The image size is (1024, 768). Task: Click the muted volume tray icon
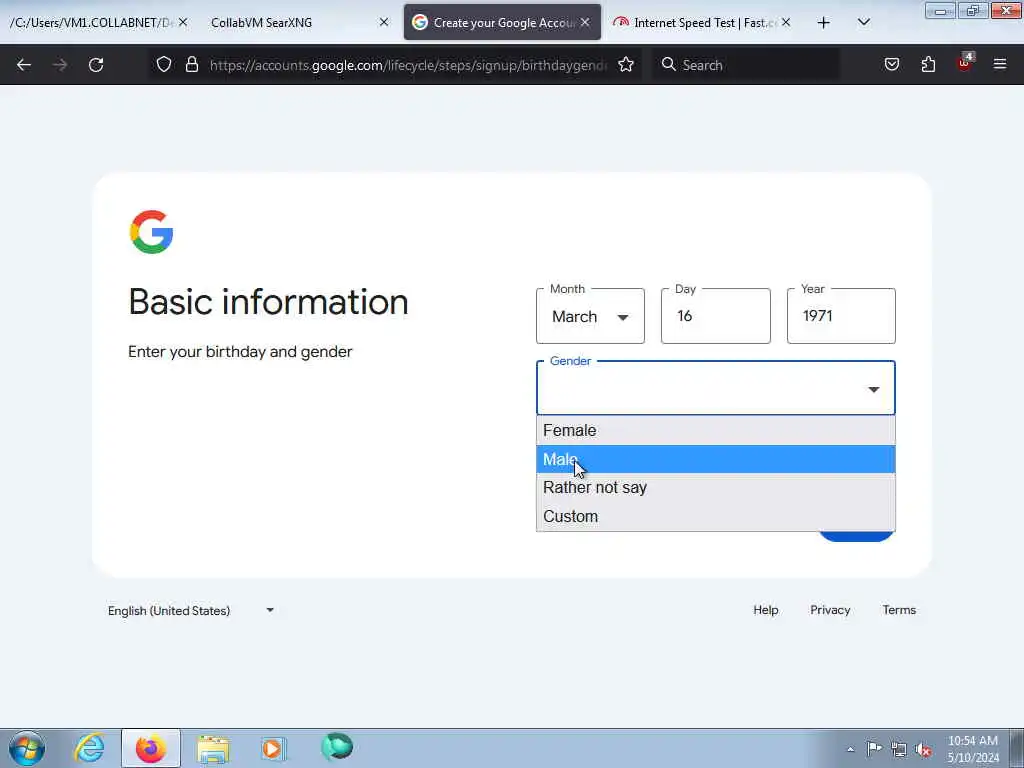tap(923, 749)
